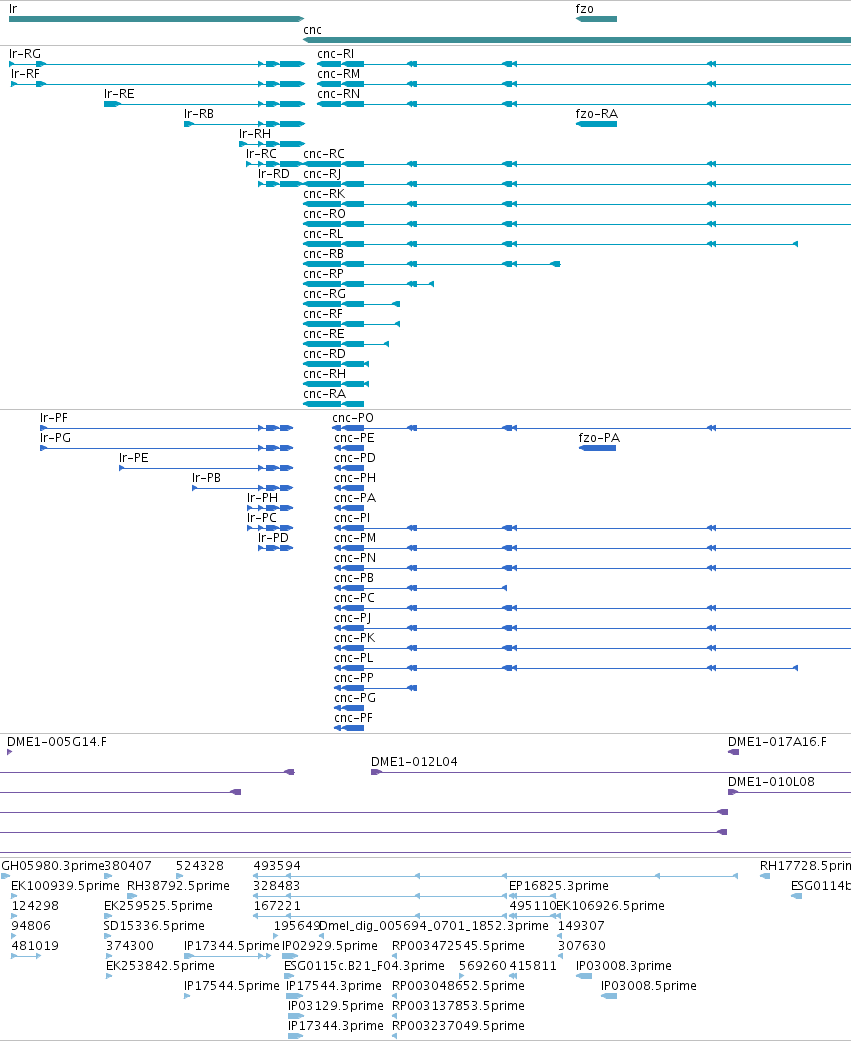Select the lr-PF protein feature

coord(167,428)
